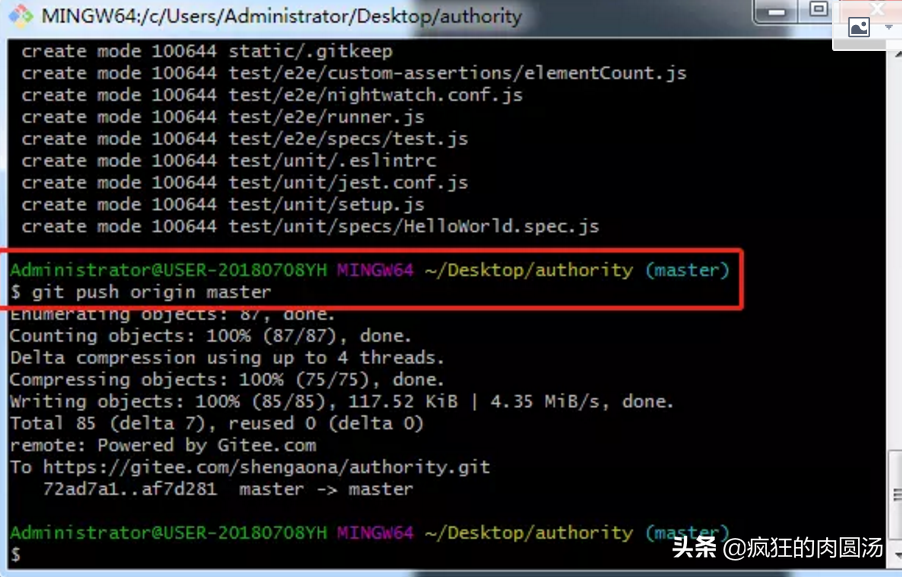Select 'Writing objects: 100% (85/85)' line
The width and height of the screenshot is (902, 577).
(342, 401)
